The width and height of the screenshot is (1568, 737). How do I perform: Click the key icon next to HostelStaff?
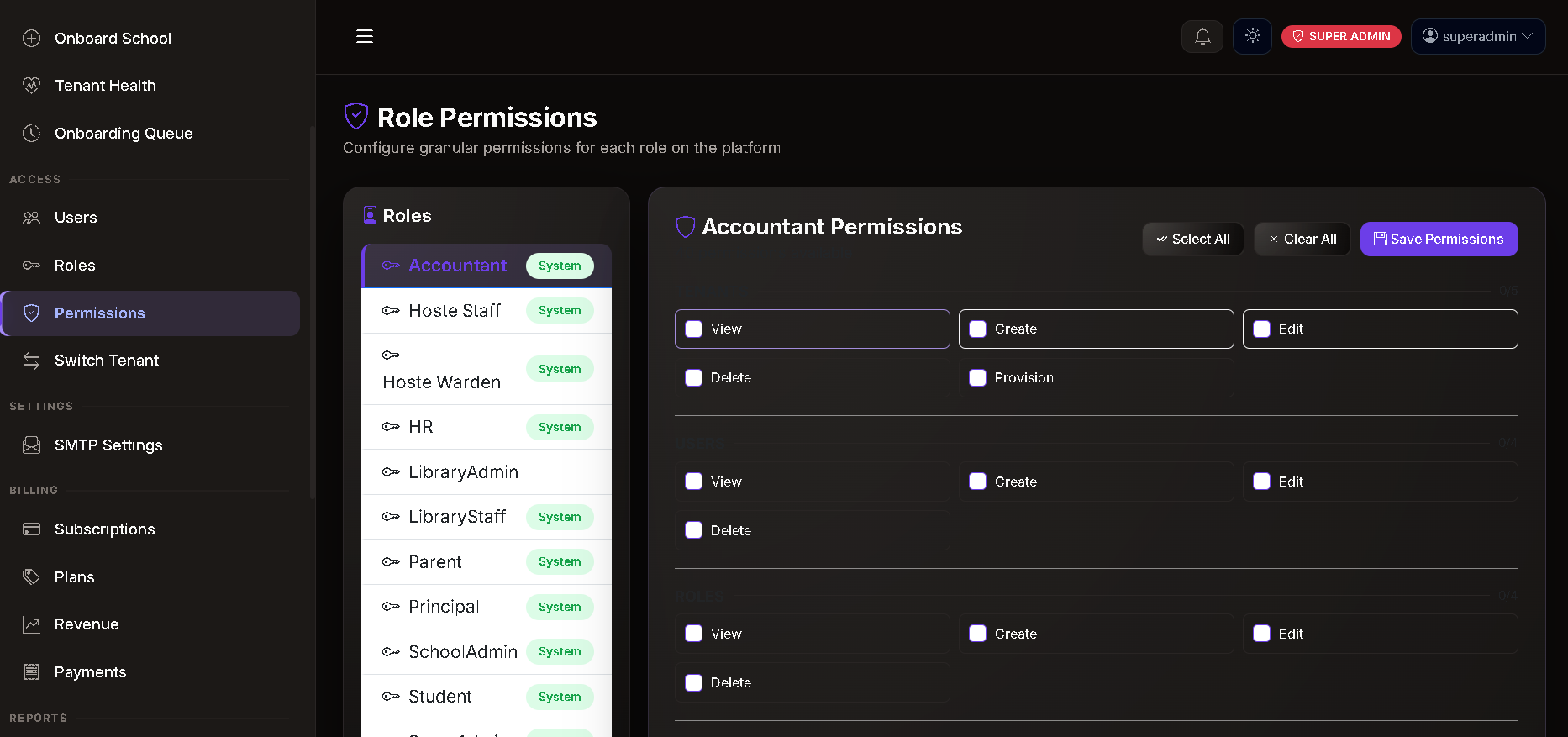pyautogui.click(x=391, y=310)
